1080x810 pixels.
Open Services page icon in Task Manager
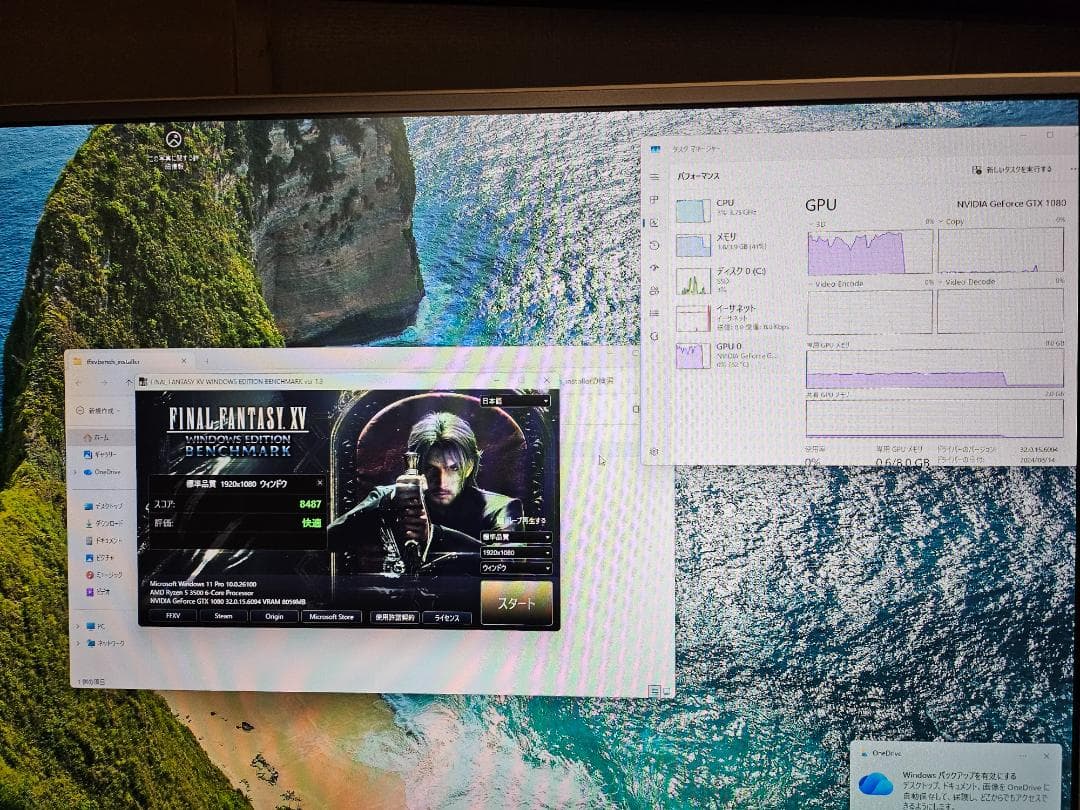654,336
